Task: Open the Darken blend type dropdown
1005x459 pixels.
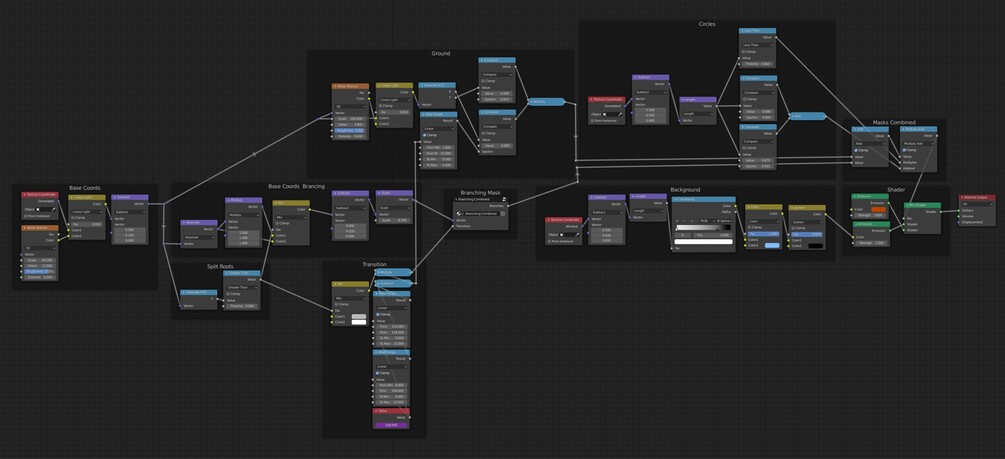Action: pyautogui.click(x=808, y=222)
